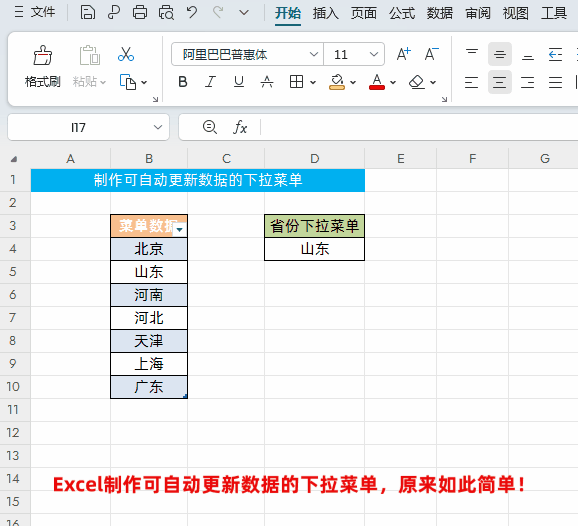This screenshot has width=578, height=526.
Task: Toggle horizontal center alignment
Action: point(500,82)
